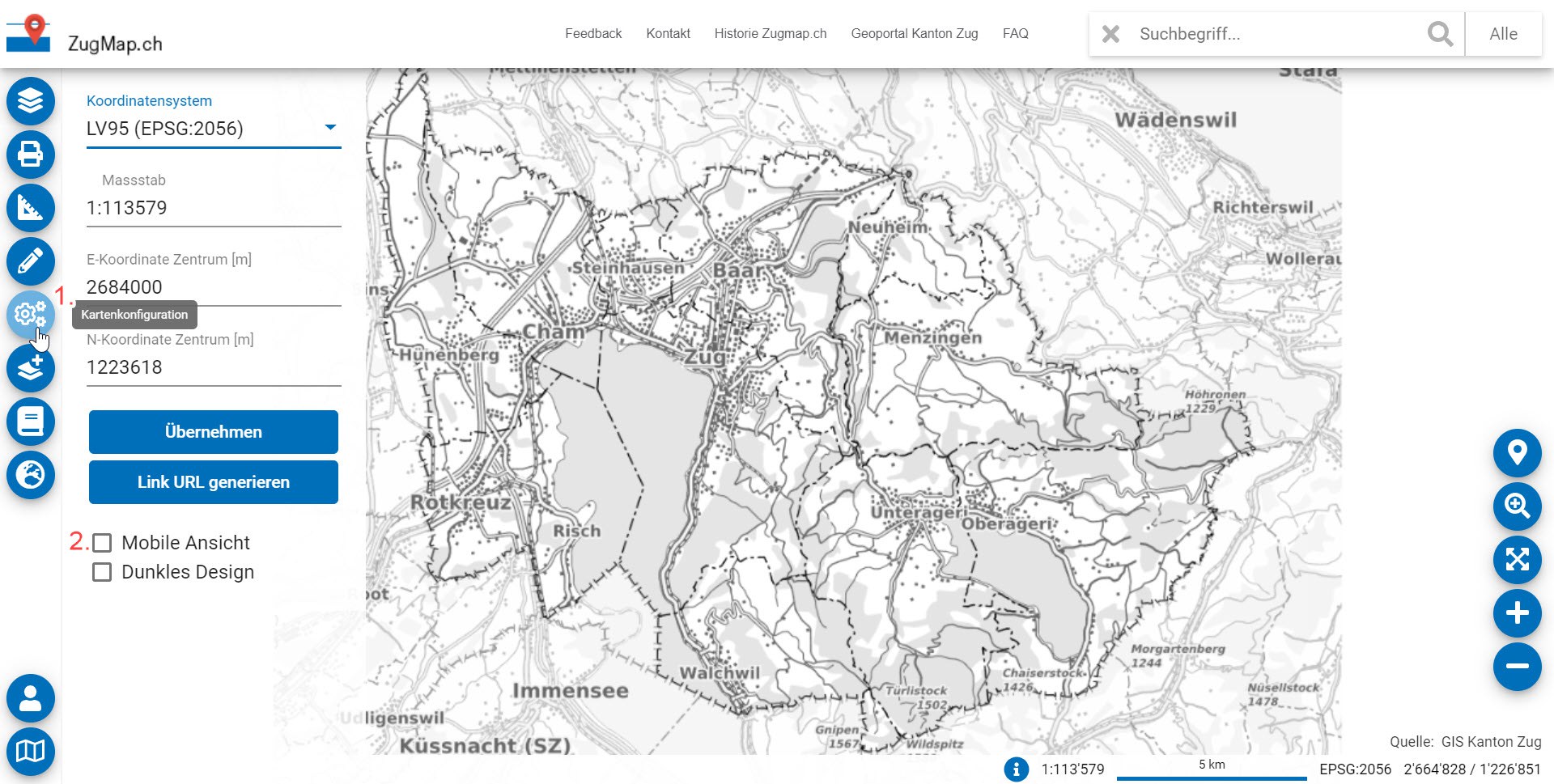Expand the Koordinatensystem dropdown
The image size is (1554, 784).
coord(214,129)
